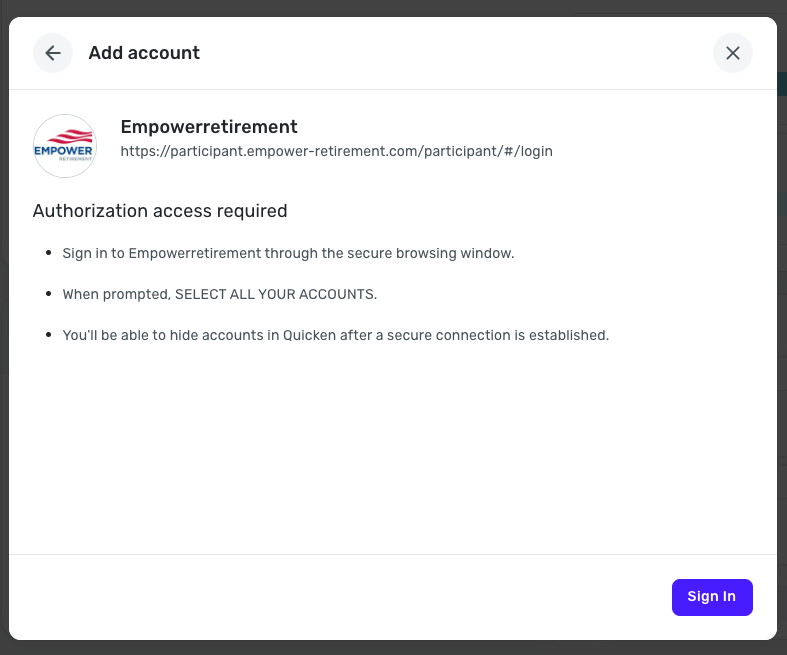Screen dimensions: 787x655
Task: Click the header space between title and X
Action: tap(450, 53)
